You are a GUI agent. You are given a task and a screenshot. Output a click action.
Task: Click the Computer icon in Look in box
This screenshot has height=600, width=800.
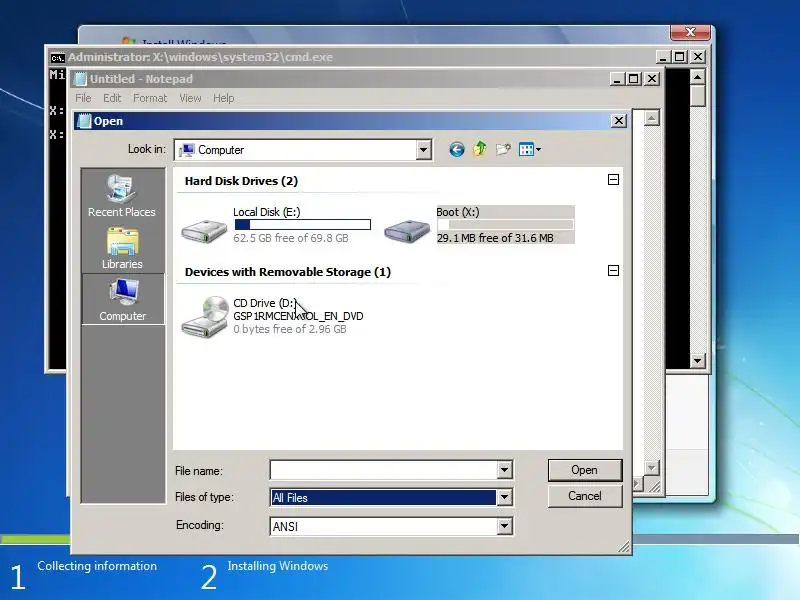click(187, 150)
